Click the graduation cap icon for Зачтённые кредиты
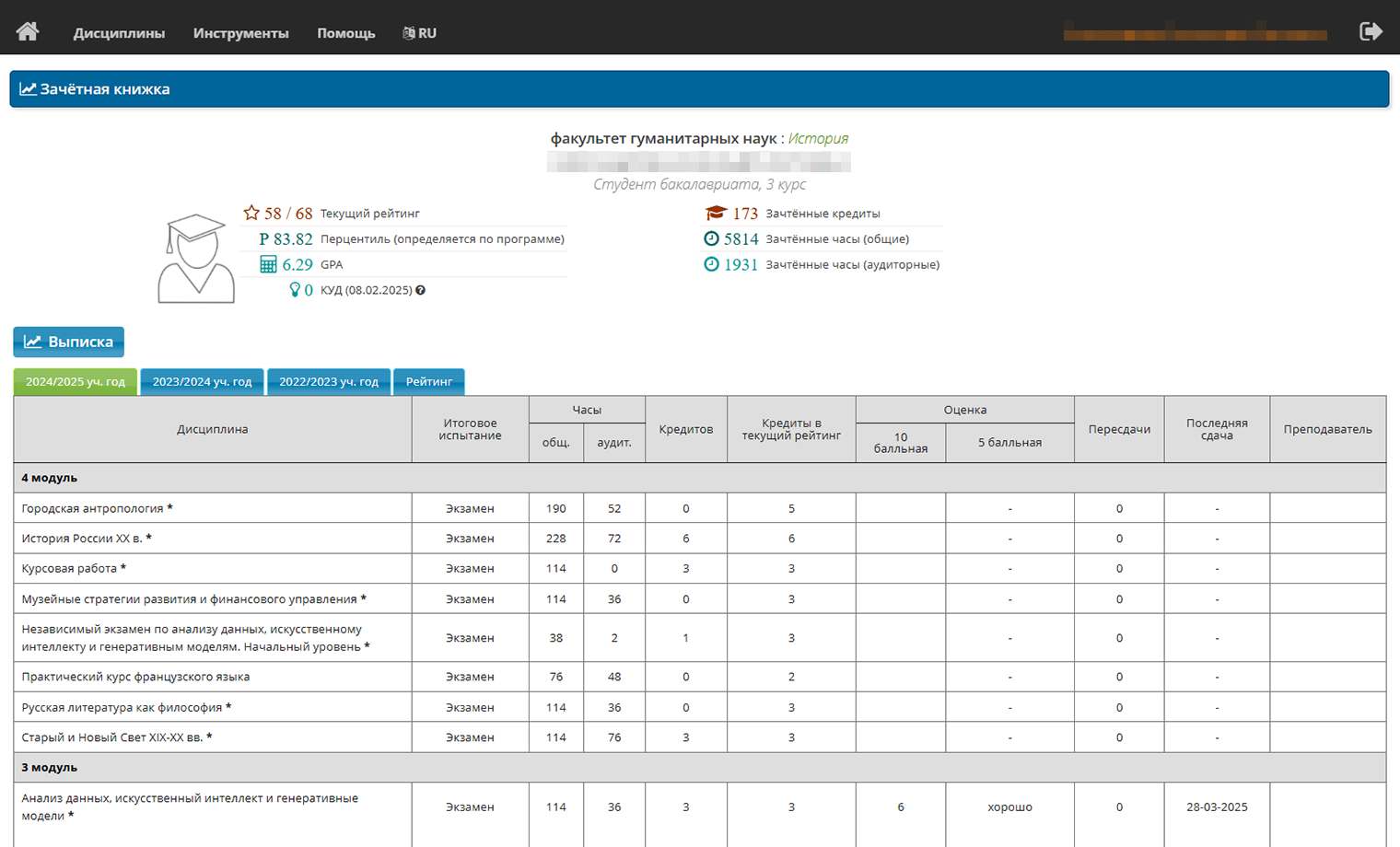This screenshot has height=847, width=1400. coord(716,213)
